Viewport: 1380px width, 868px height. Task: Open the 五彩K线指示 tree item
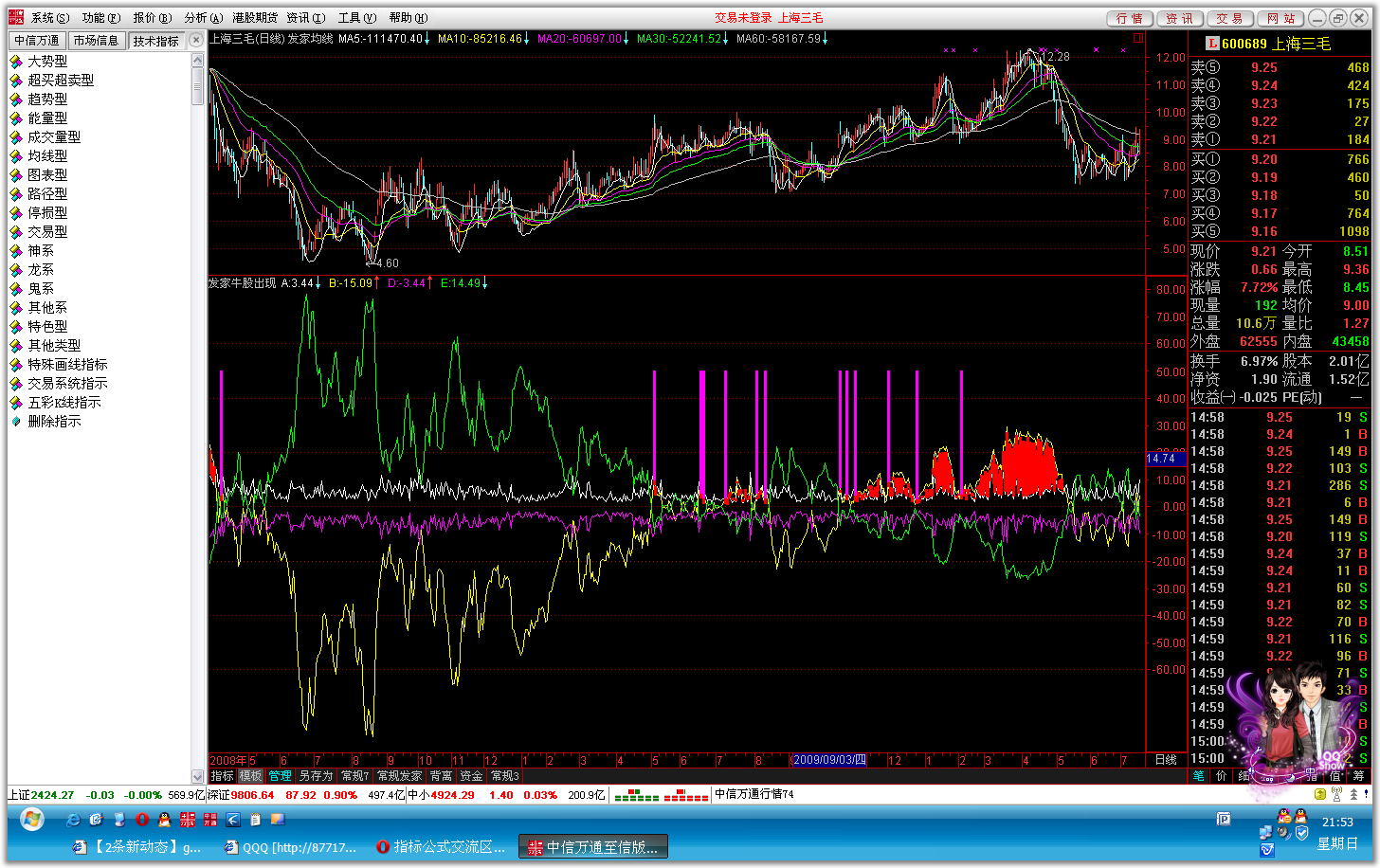point(64,402)
